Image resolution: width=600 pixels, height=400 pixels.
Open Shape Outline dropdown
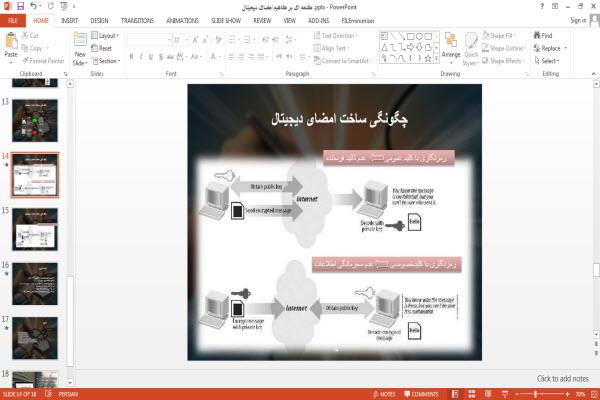(x=504, y=48)
